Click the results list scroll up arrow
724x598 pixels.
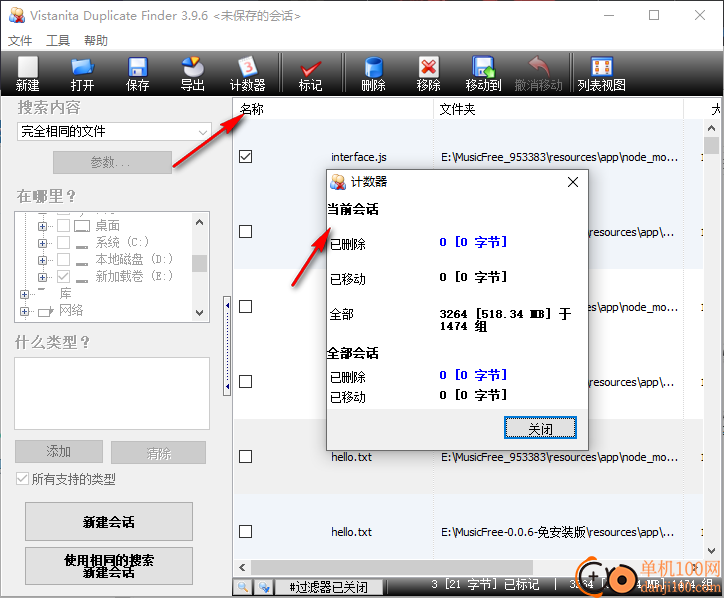pos(712,128)
